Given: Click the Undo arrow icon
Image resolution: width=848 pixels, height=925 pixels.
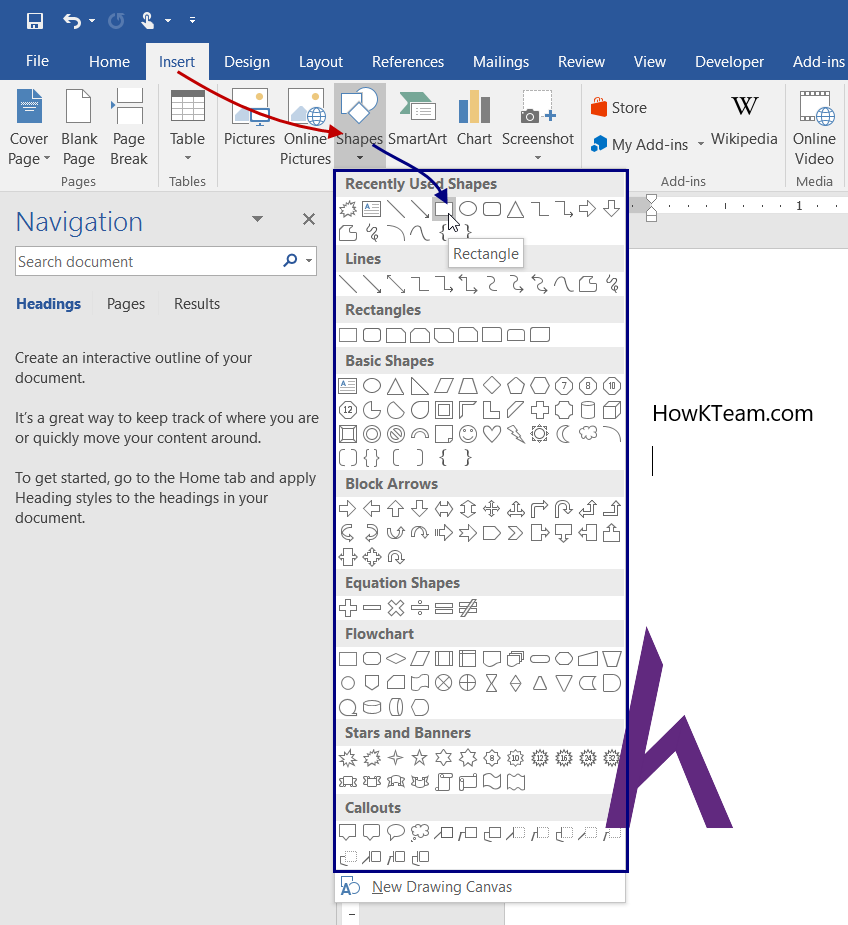Looking at the screenshot, I should click(x=72, y=21).
